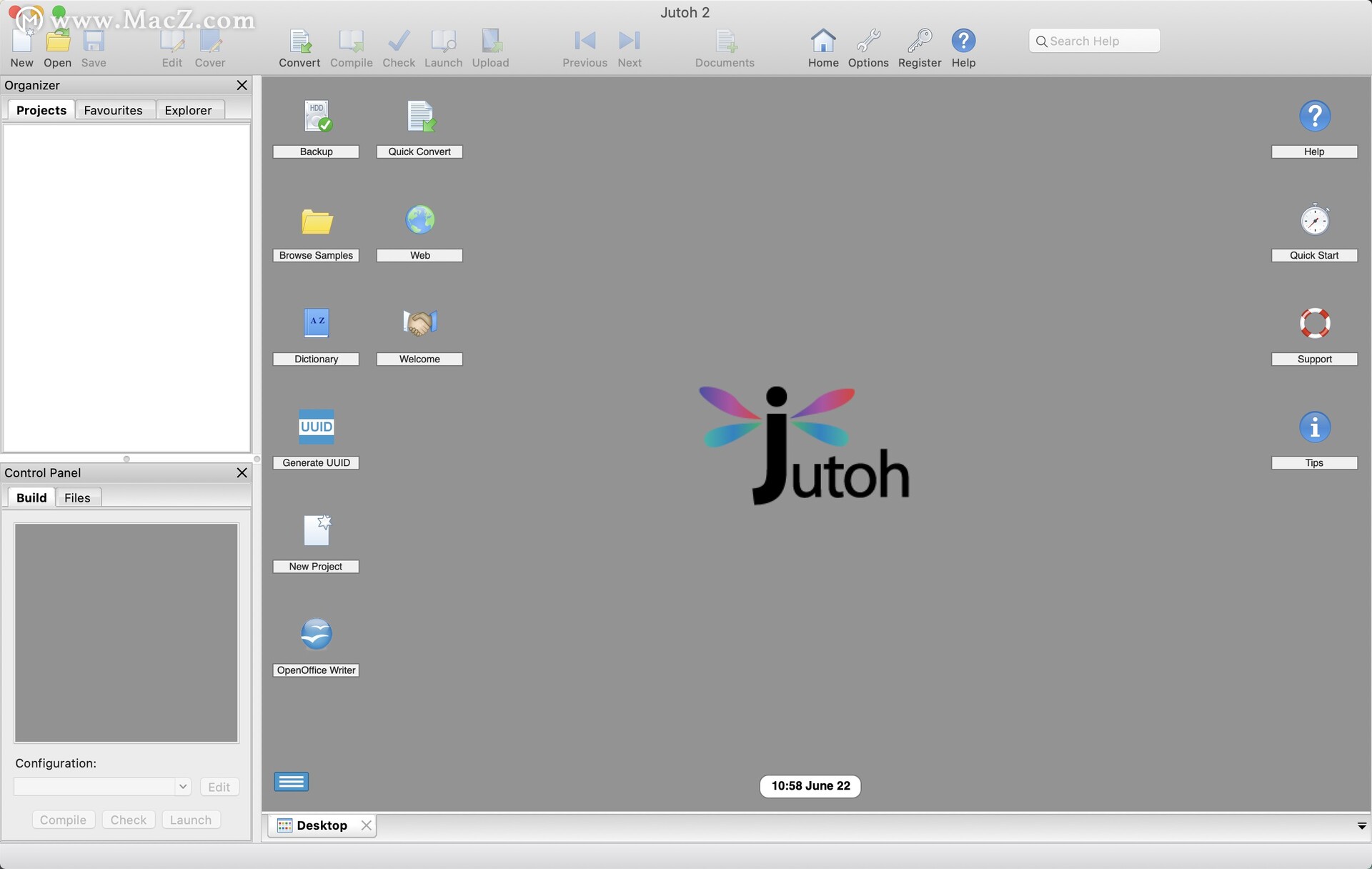Open the Help icon on desktop right side
Image resolution: width=1372 pixels, height=869 pixels.
click(x=1315, y=116)
